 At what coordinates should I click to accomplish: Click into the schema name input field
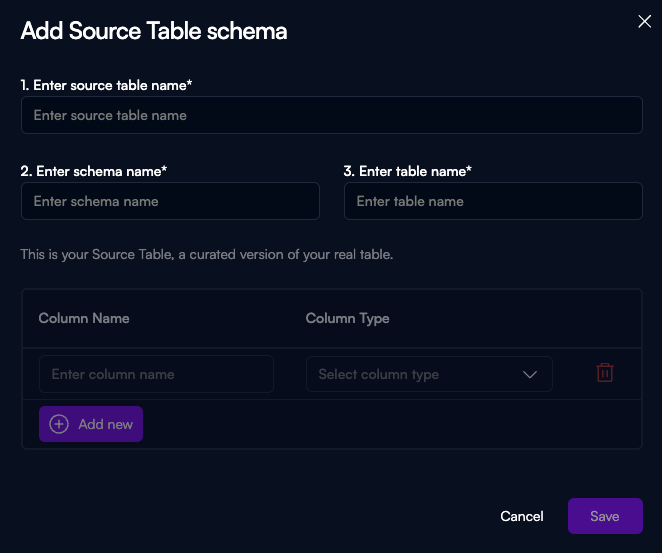[x=170, y=201]
